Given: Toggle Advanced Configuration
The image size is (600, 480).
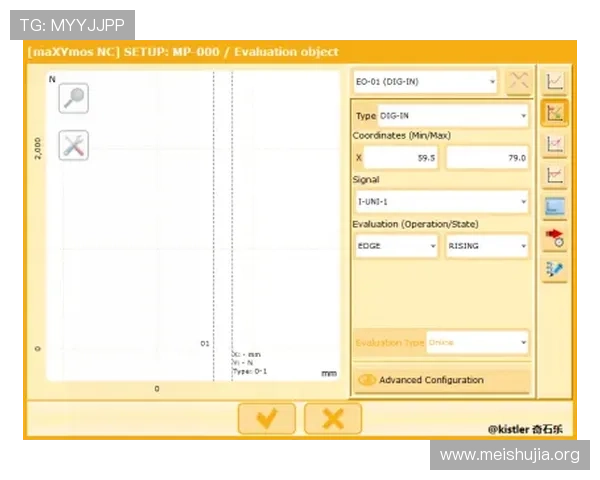Looking at the screenshot, I should tap(441, 380).
